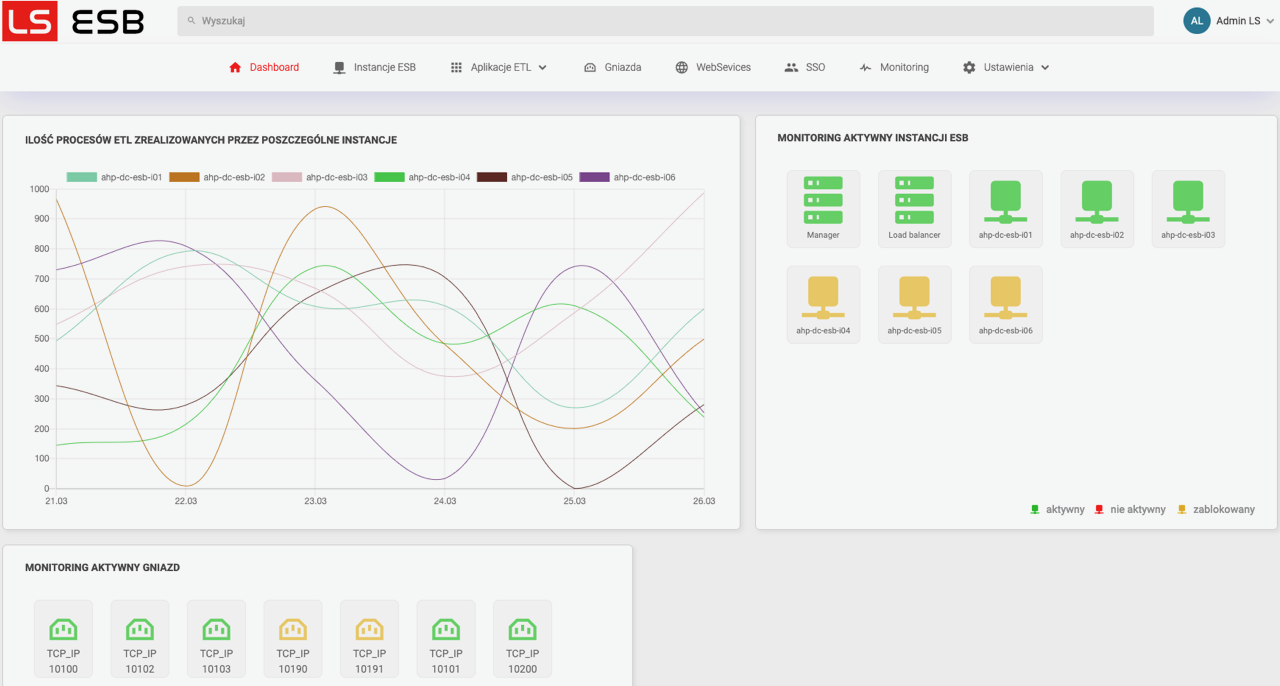Hide ahp-dc-esb-i04 line via legend
1280x686 pixels.
tap(422, 177)
